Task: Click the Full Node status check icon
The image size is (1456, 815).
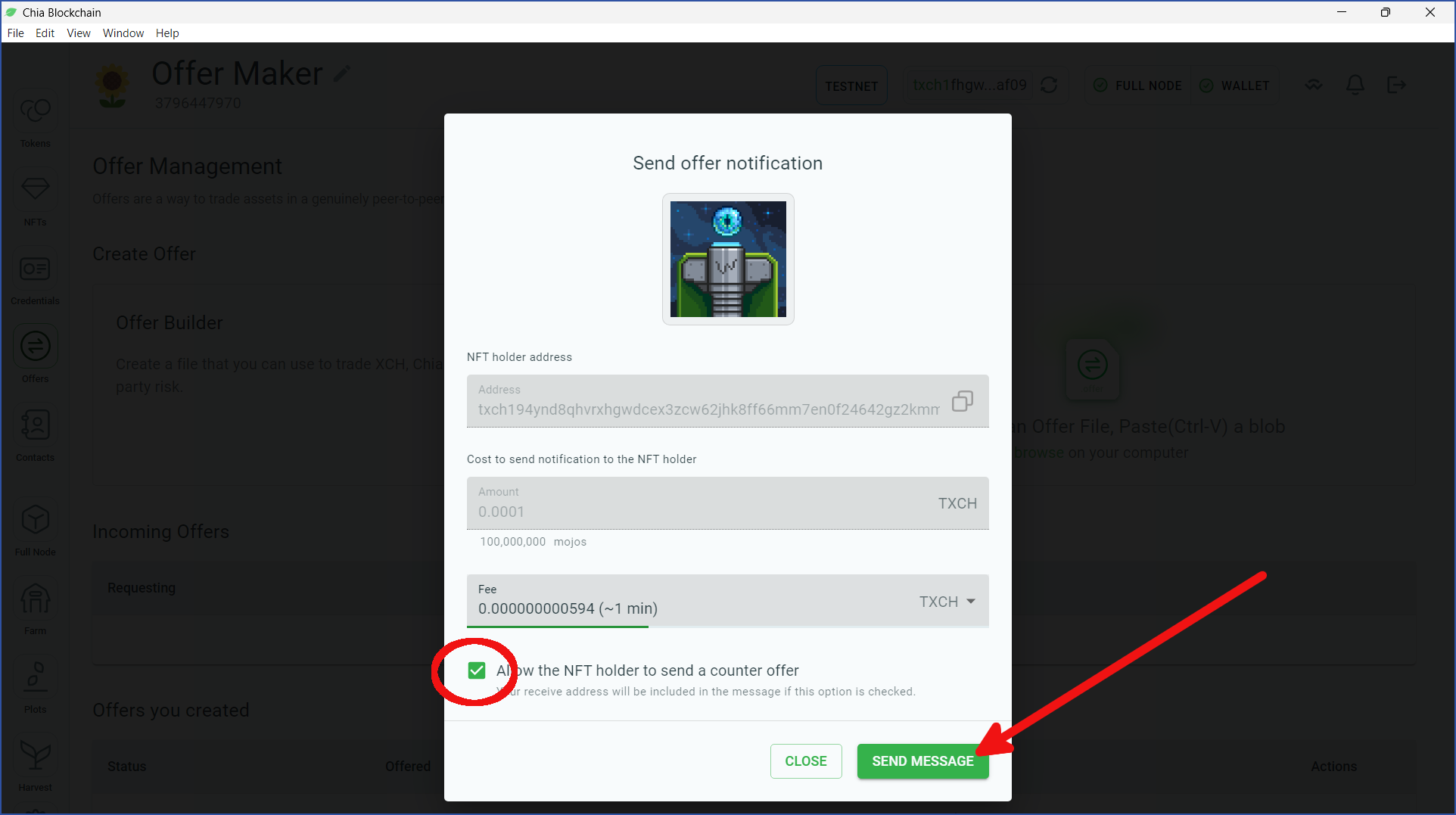Action: click(1100, 86)
